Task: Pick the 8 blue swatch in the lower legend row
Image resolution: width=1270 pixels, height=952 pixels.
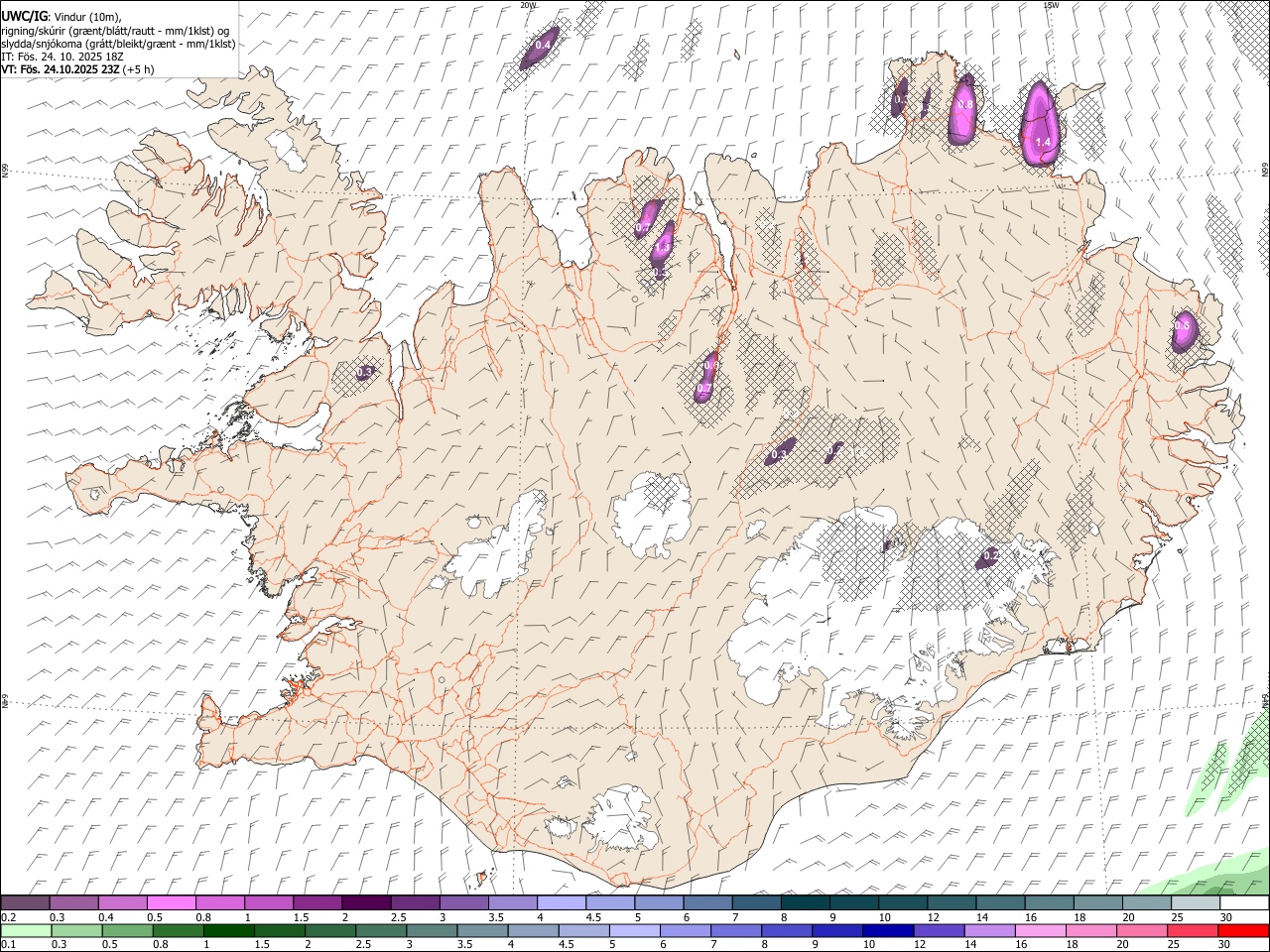Action: [787, 930]
